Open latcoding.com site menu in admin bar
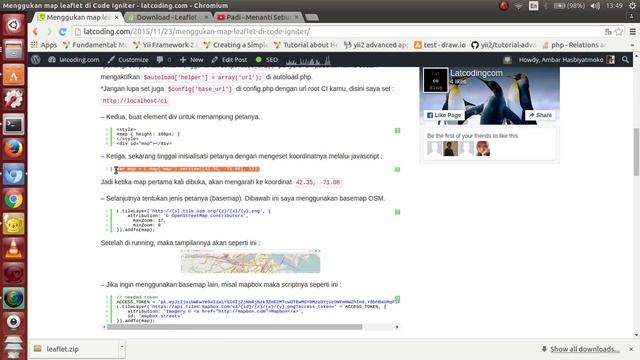The height and width of the screenshot is (360, 640). 74,60
